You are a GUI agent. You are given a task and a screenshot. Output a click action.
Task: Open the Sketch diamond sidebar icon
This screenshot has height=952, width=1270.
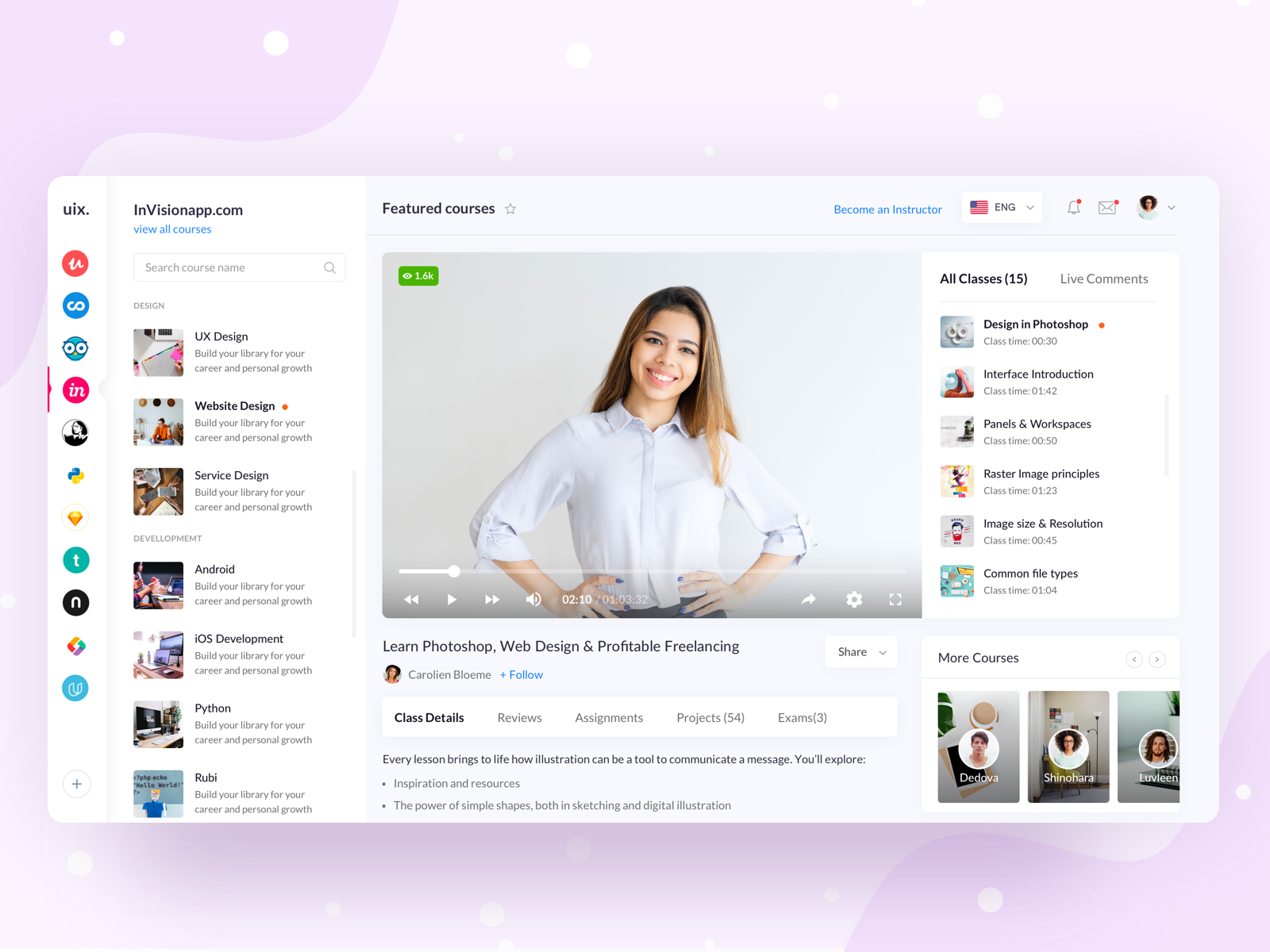tap(75, 518)
